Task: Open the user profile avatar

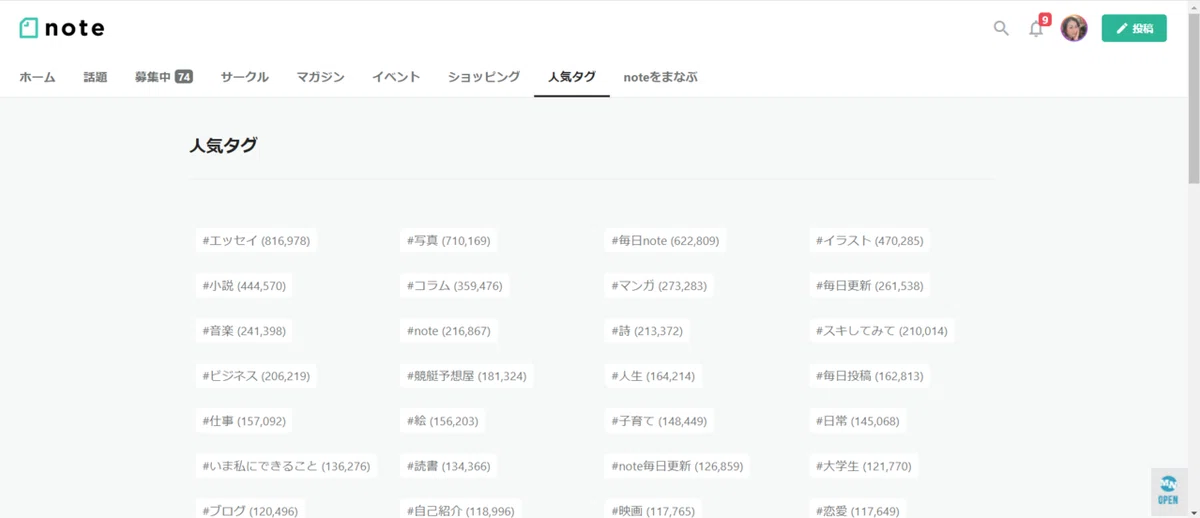Action: [x=1074, y=28]
